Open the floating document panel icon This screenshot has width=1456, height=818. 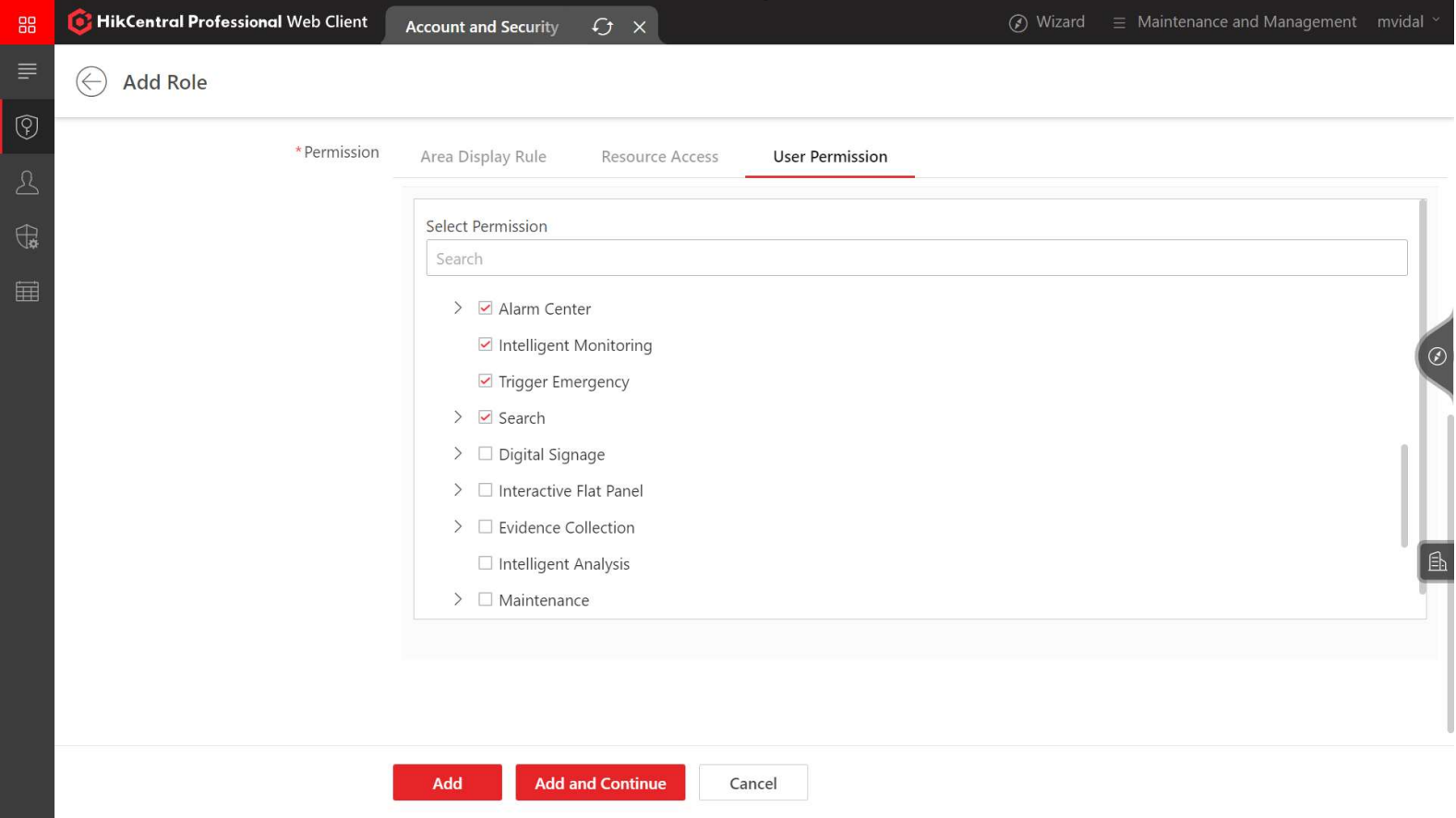tap(1437, 561)
